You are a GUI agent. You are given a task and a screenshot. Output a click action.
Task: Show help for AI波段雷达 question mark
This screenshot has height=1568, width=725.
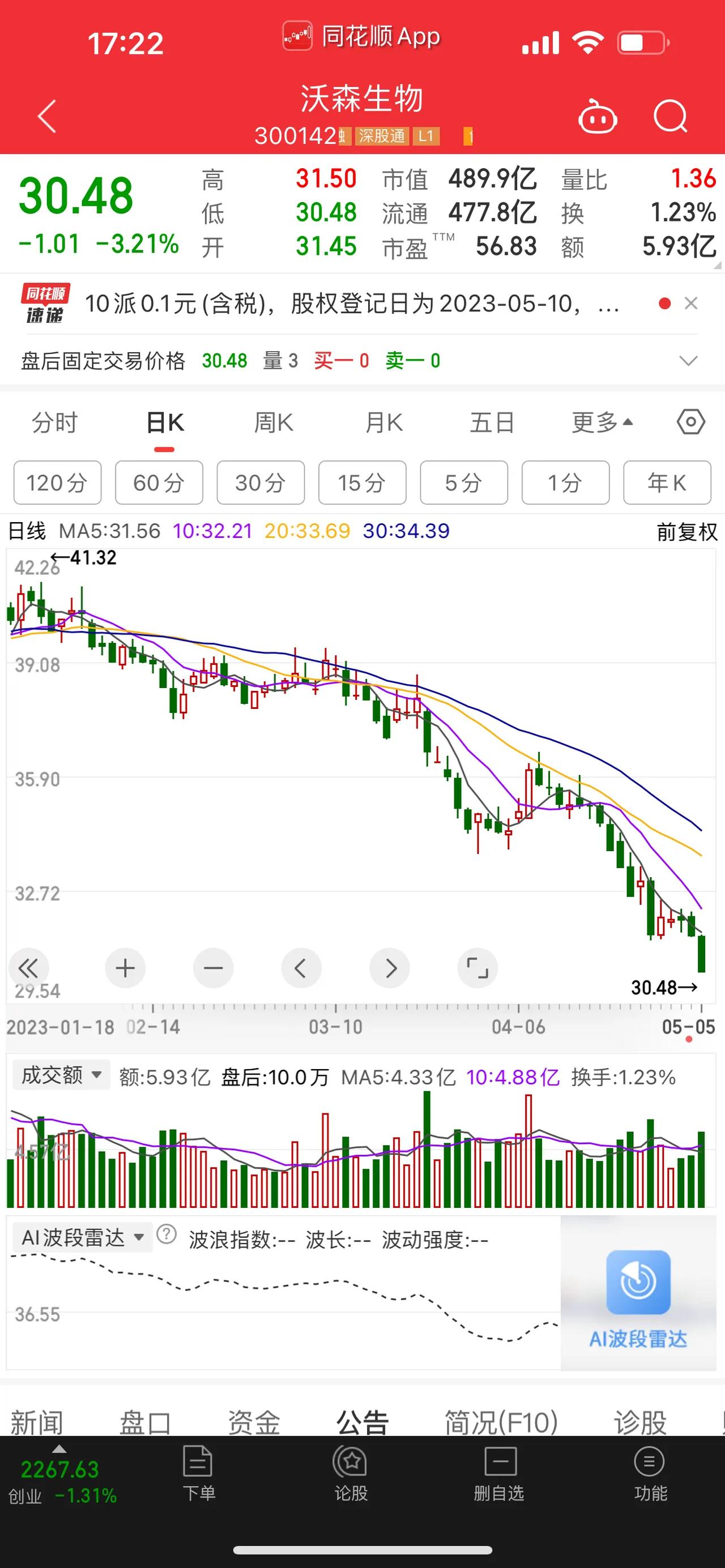166,1234
